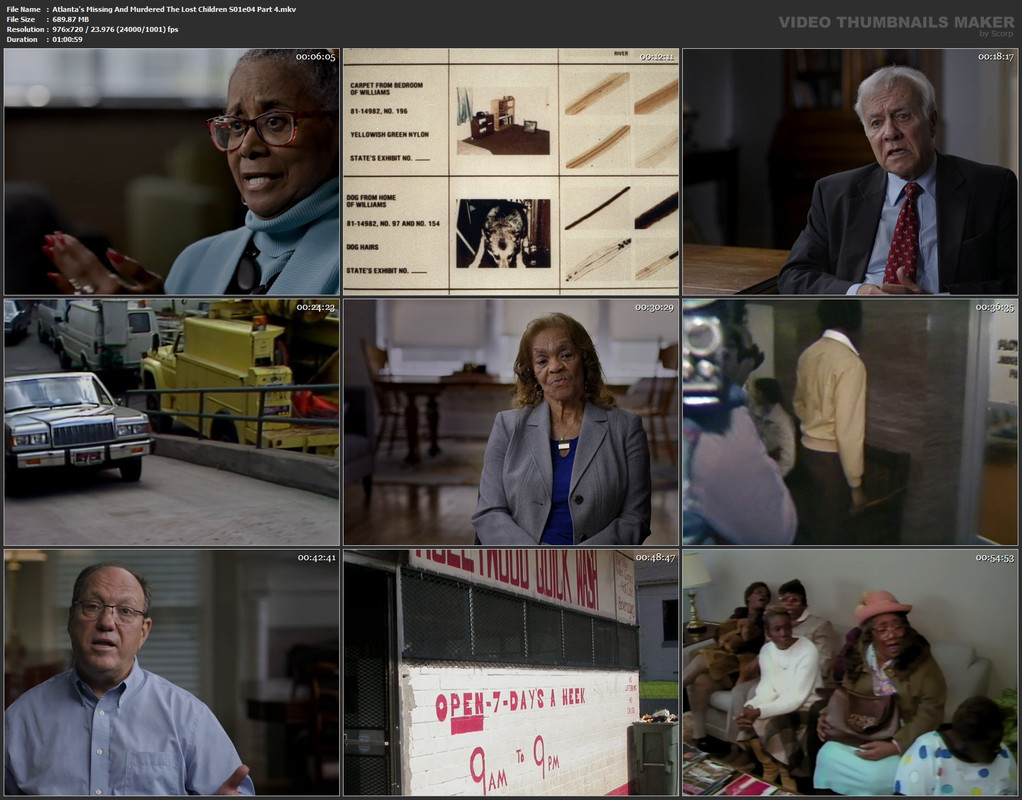Click the duration value 01:00:59
The width and height of the screenshot is (1022, 800).
coord(67,39)
